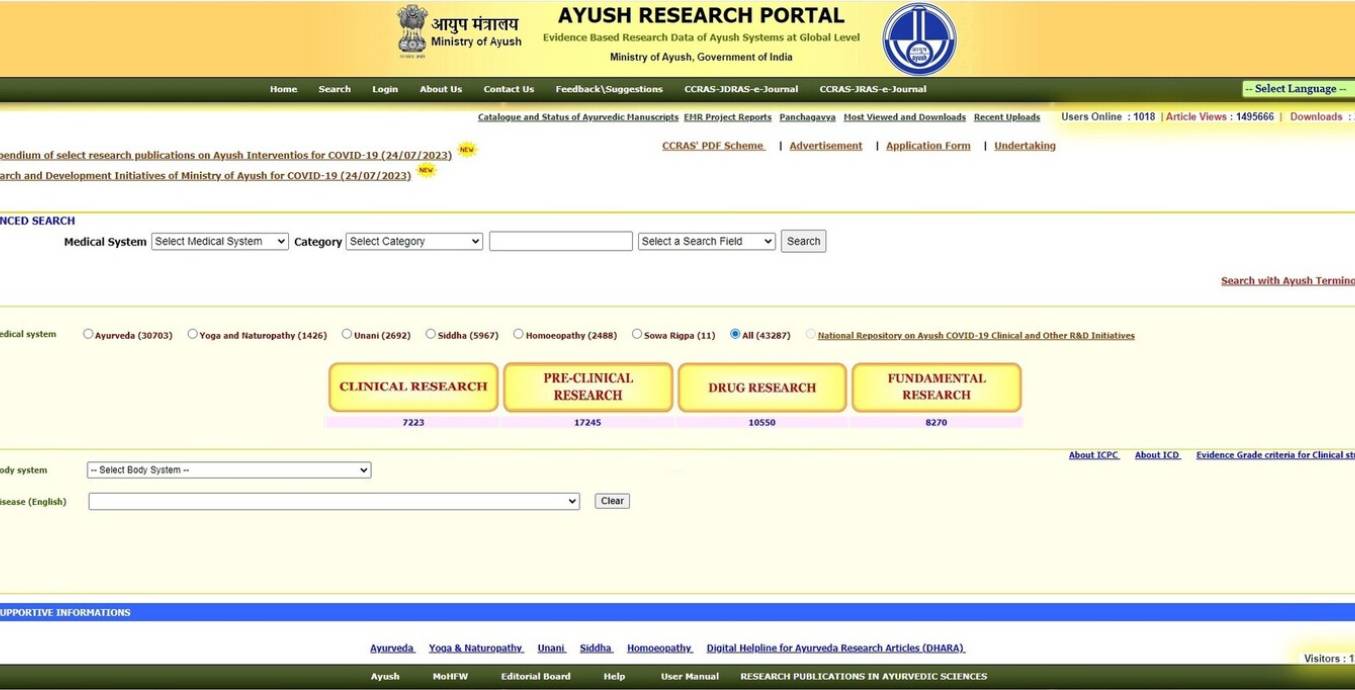
Task: Open Digital Helpline for Ayurveda Research Articles
Action: coord(836,648)
